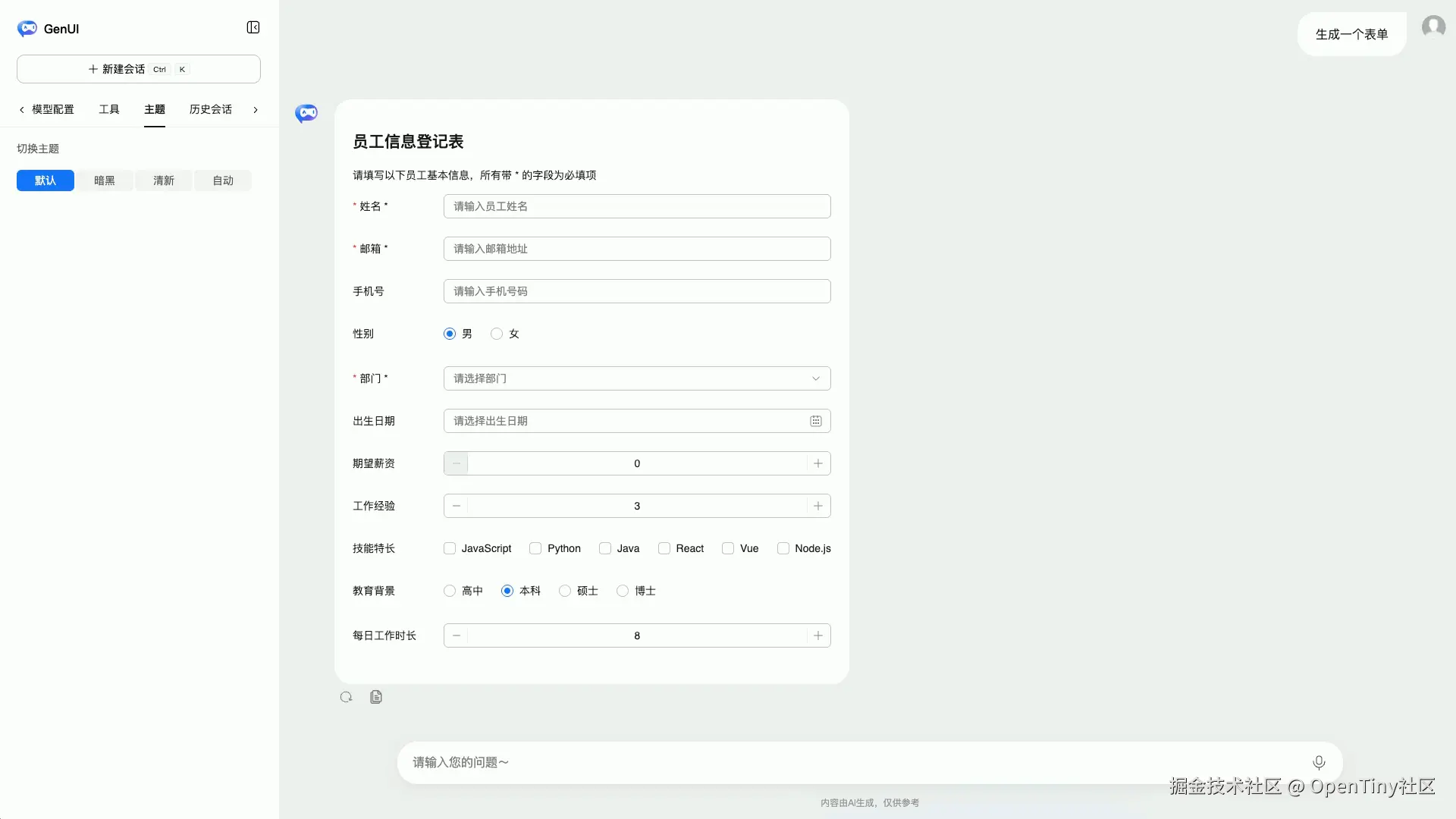Click the copy response document icon
The image size is (1456, 819).
[x=376, y=697]
